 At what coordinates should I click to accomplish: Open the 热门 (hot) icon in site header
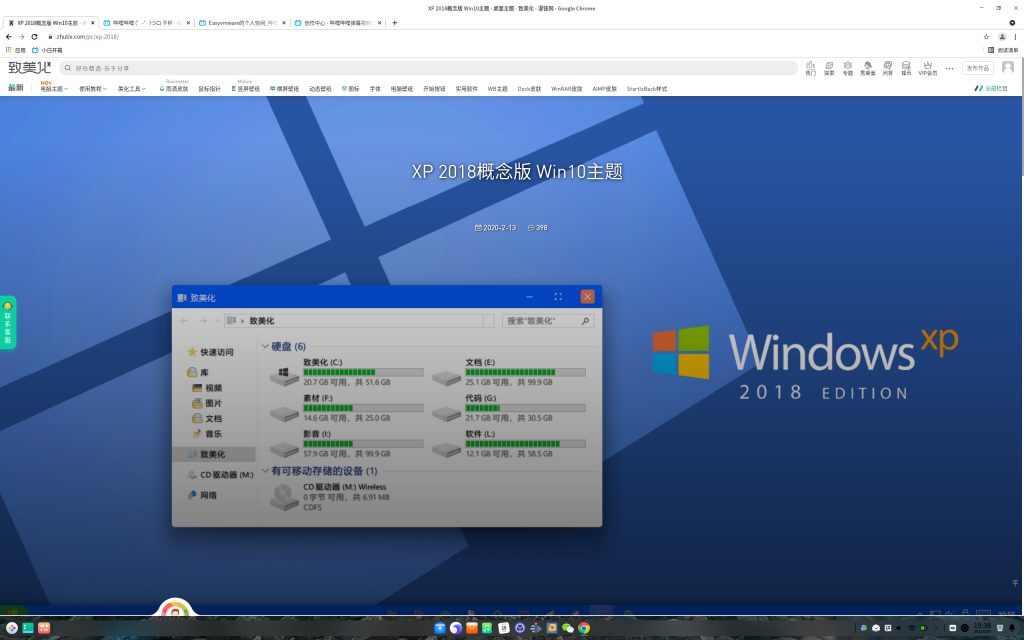click(810, 68)
